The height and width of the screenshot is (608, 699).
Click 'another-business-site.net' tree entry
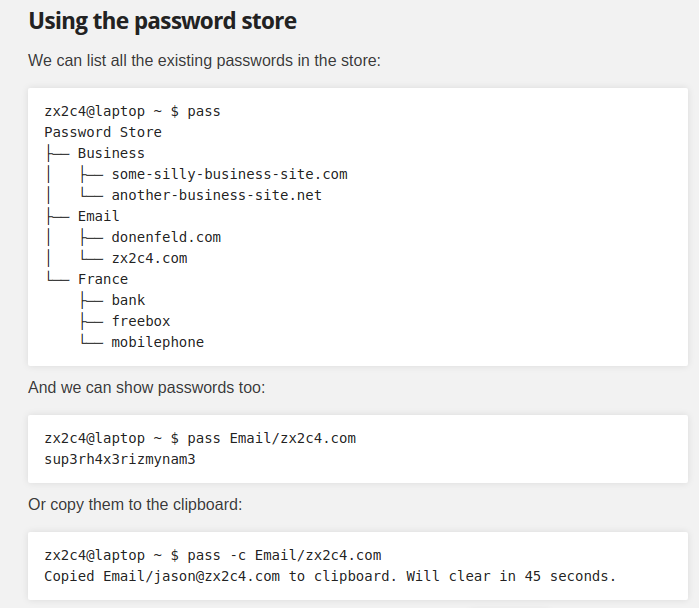pyautogui.click(x=217, y=195)
